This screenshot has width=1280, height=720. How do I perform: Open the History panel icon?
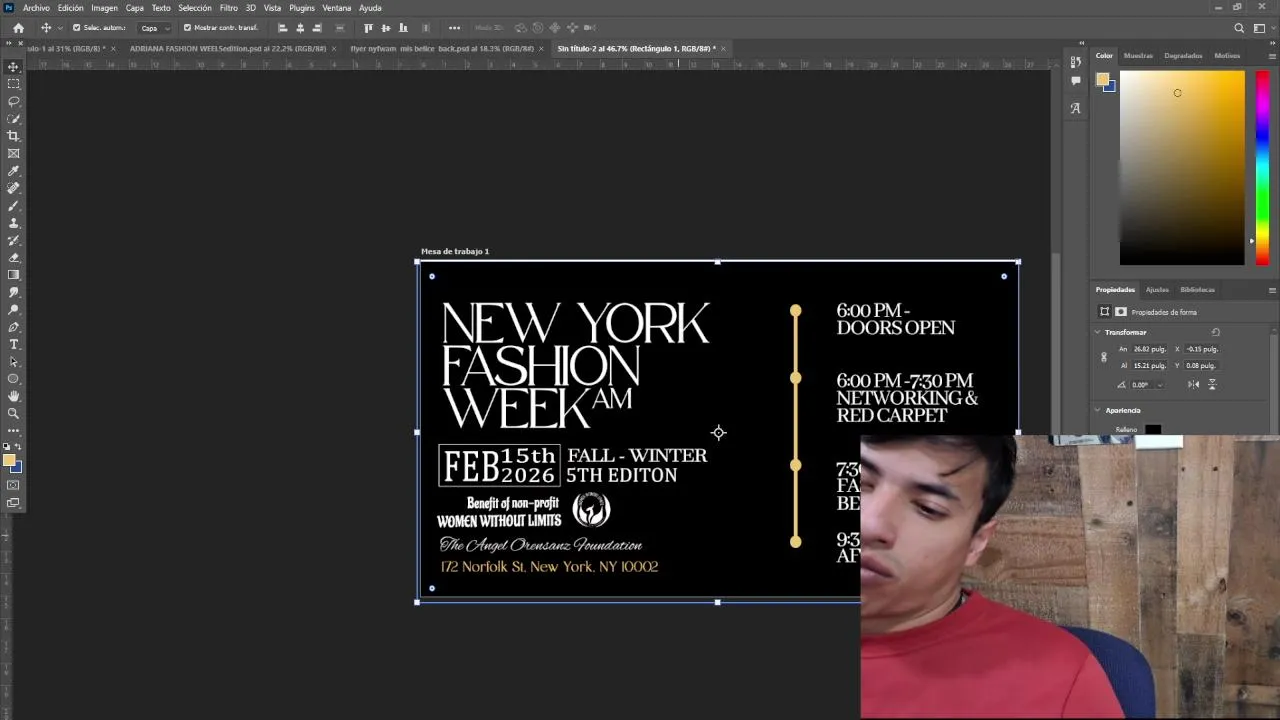tap(1075, 62)
